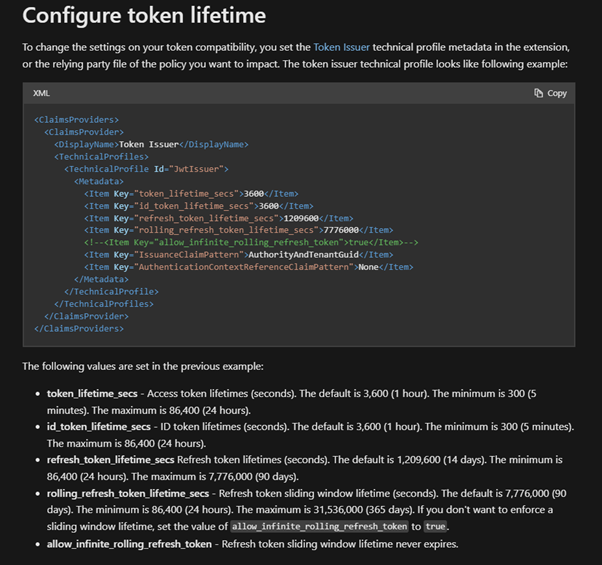Click the XML language label above the code

41,93
